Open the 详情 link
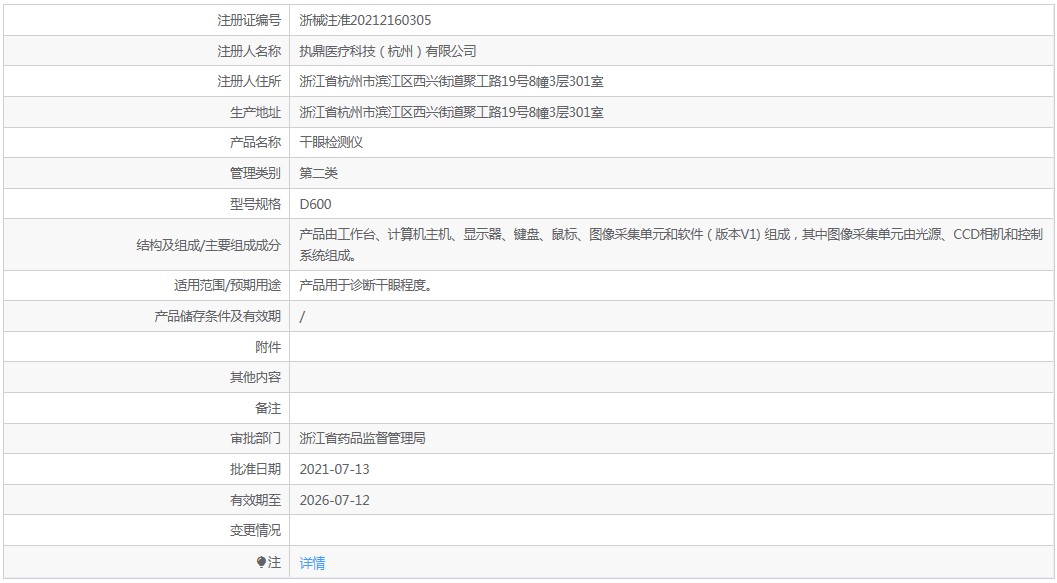The height and width of the screenshot is (583, 1057). pyautogui.click(x=312, y=562)
